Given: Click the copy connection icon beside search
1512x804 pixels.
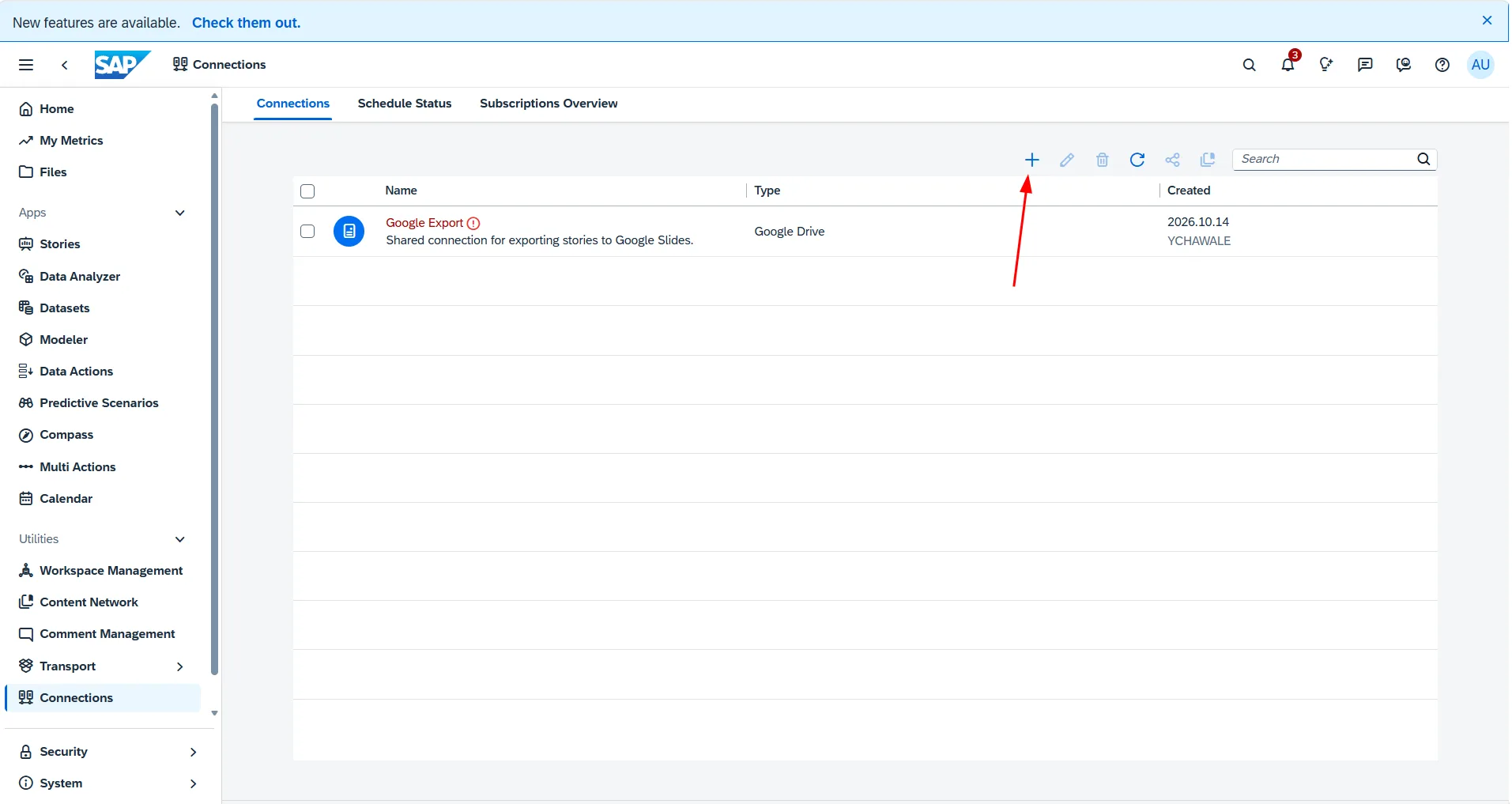Looking at the screenshot, I should click(x=1207, y=160).
